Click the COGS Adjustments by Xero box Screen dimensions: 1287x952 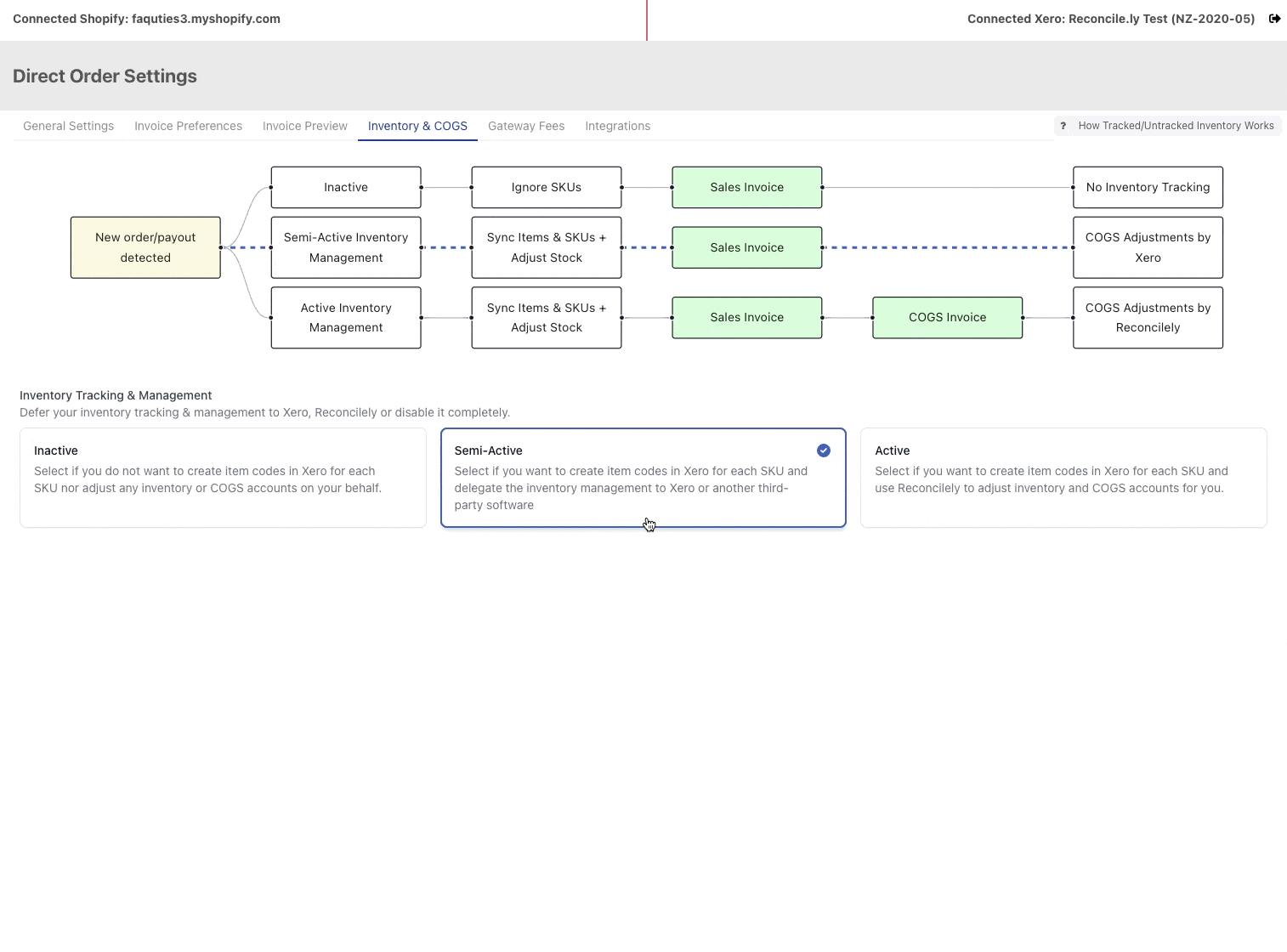tap(1147, 247)
